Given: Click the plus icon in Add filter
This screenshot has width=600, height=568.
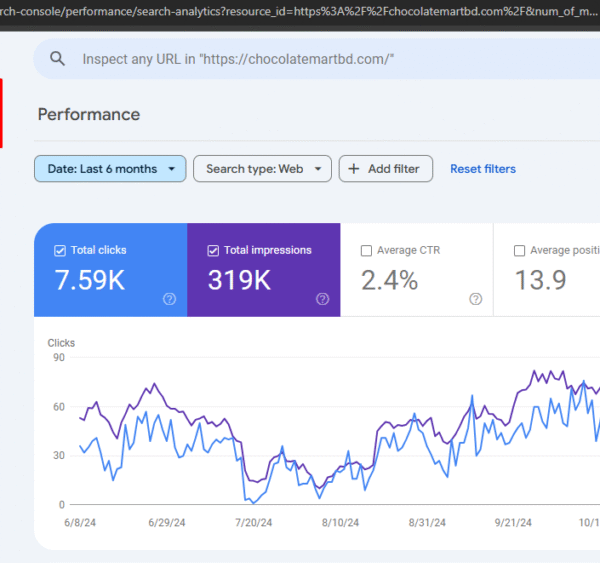Looking at the screenshot, I should coord(354,169).
